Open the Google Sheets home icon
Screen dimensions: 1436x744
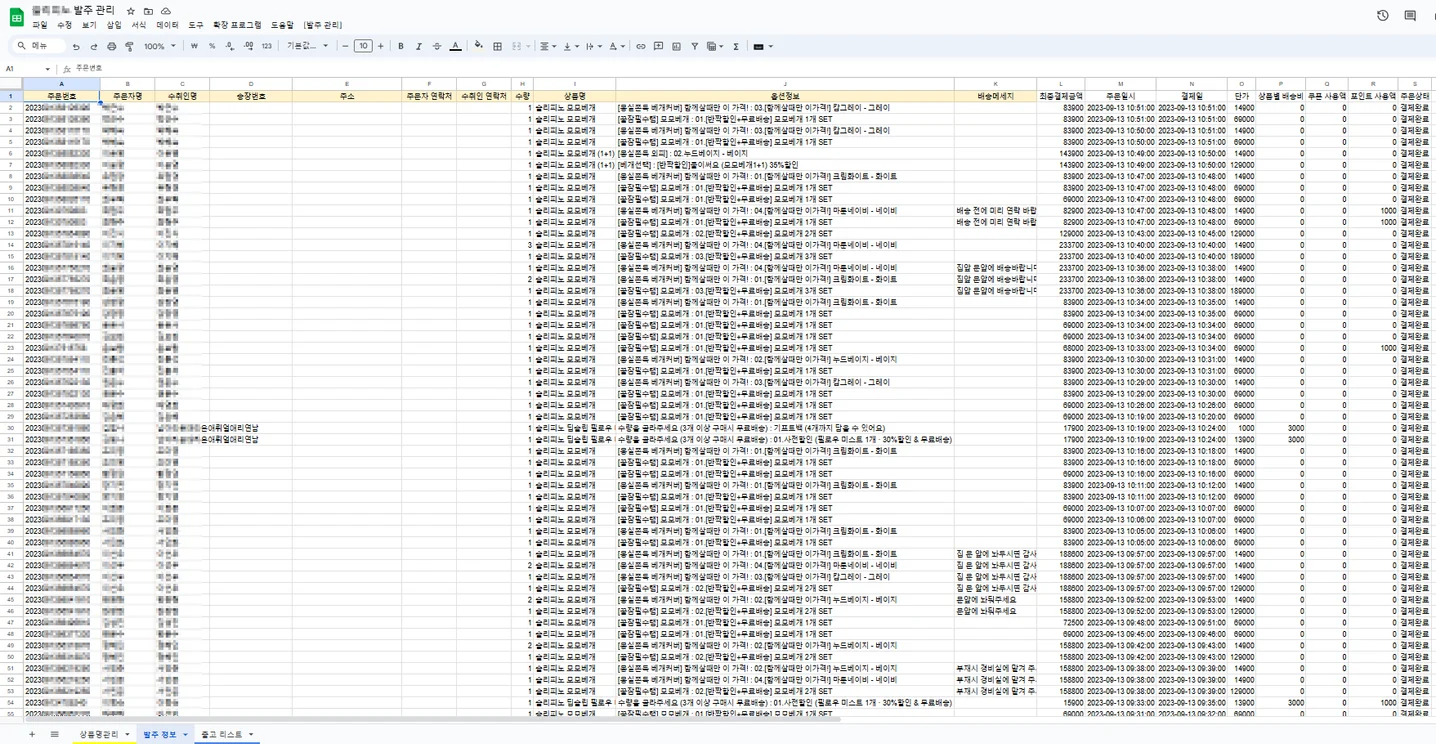pyautogui.click(x=17, y=17)
